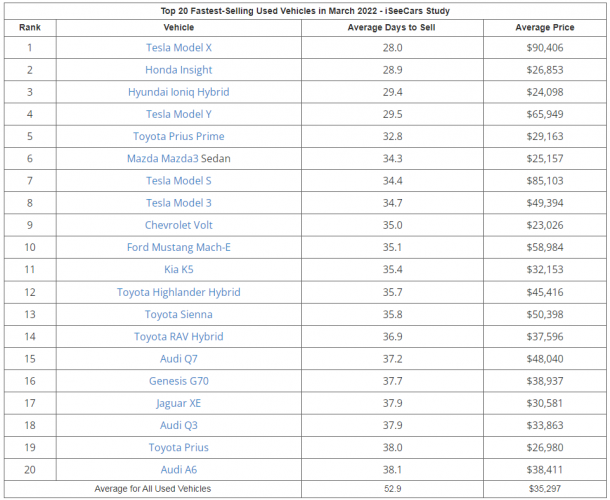Open the Toyota Sienna link
This screenshot has width=610, height=500.
click(x=178, y=314)
